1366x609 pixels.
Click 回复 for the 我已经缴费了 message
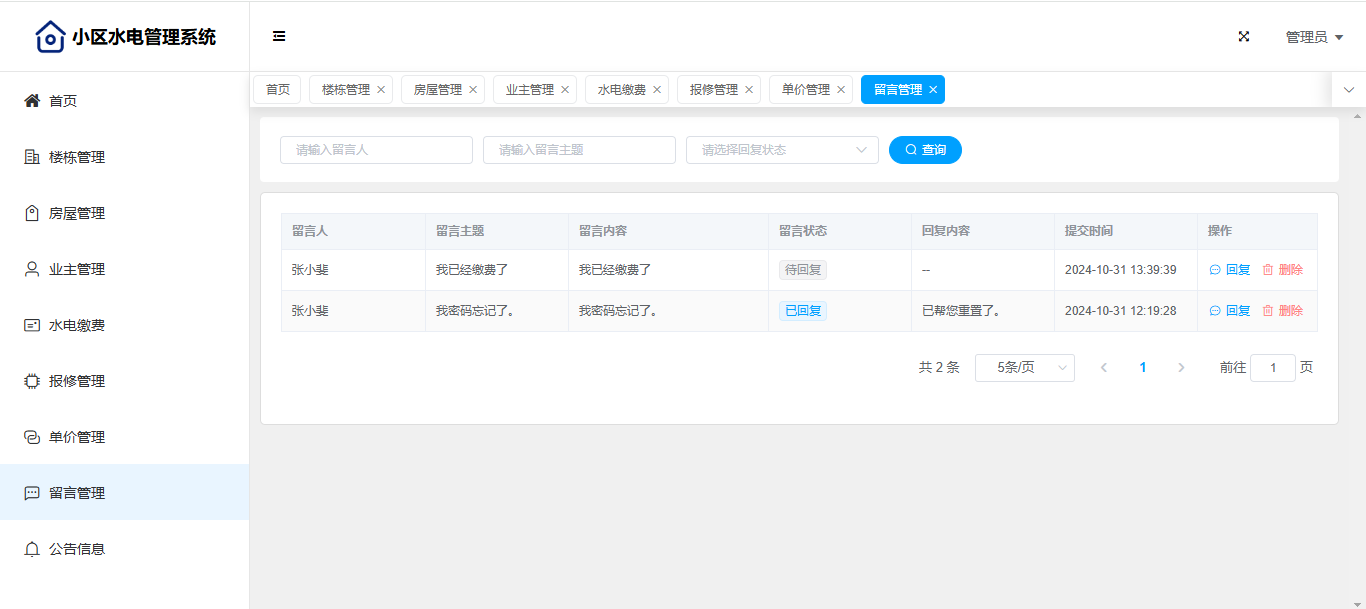click(1230, 270)
